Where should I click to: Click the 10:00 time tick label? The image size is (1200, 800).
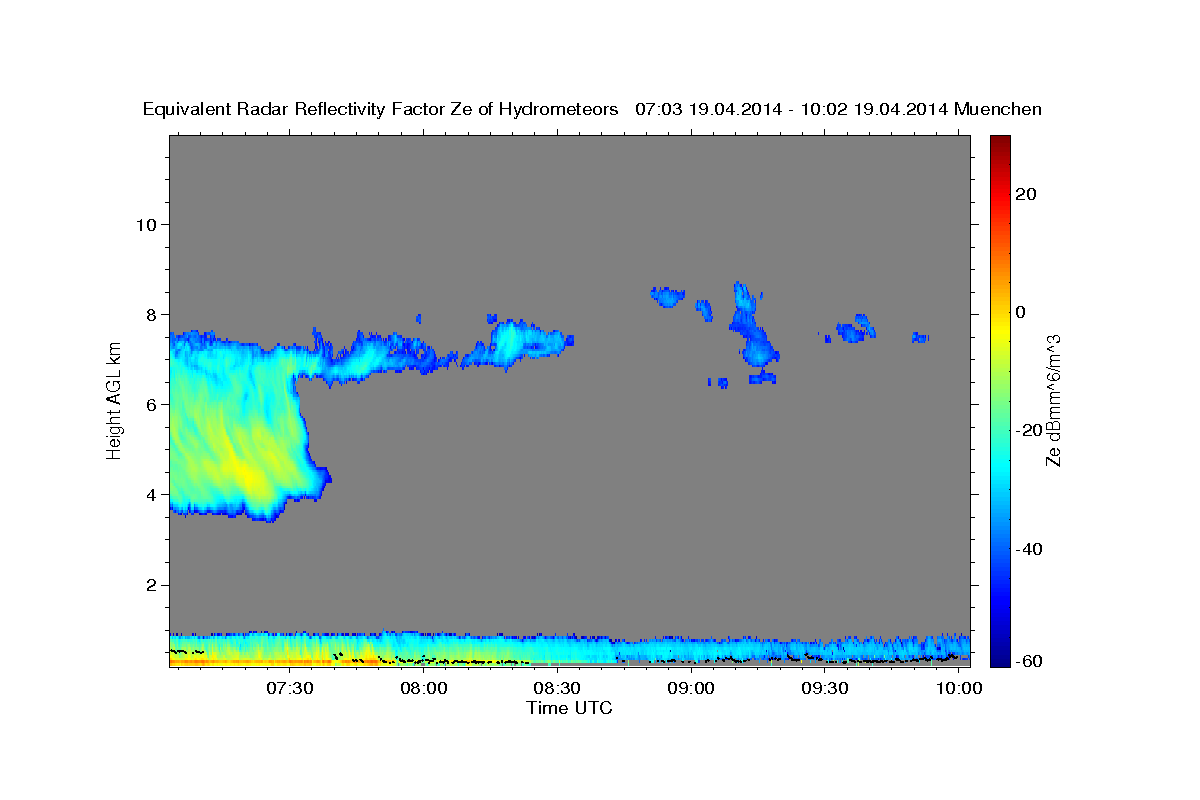pyautogui.click(x=960, y=688)
